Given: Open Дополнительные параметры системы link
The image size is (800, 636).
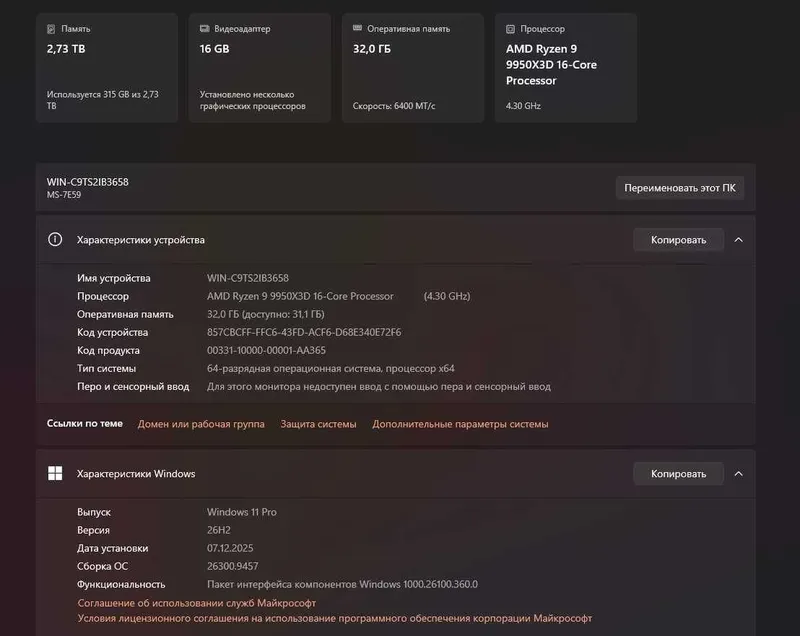Looking at the screenshot, I should pos(460,424).
